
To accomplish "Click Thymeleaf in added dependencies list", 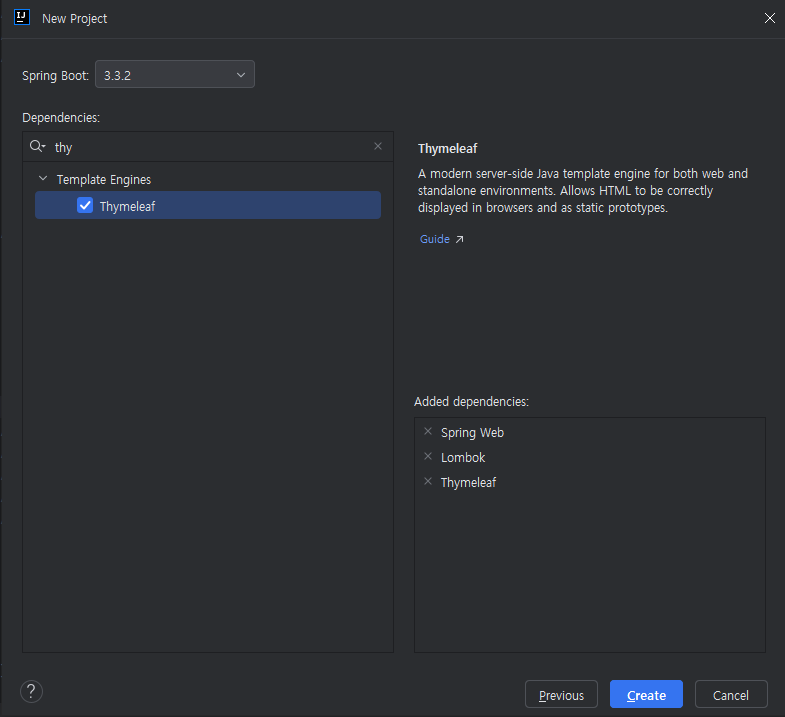I will tap(468, 483).
